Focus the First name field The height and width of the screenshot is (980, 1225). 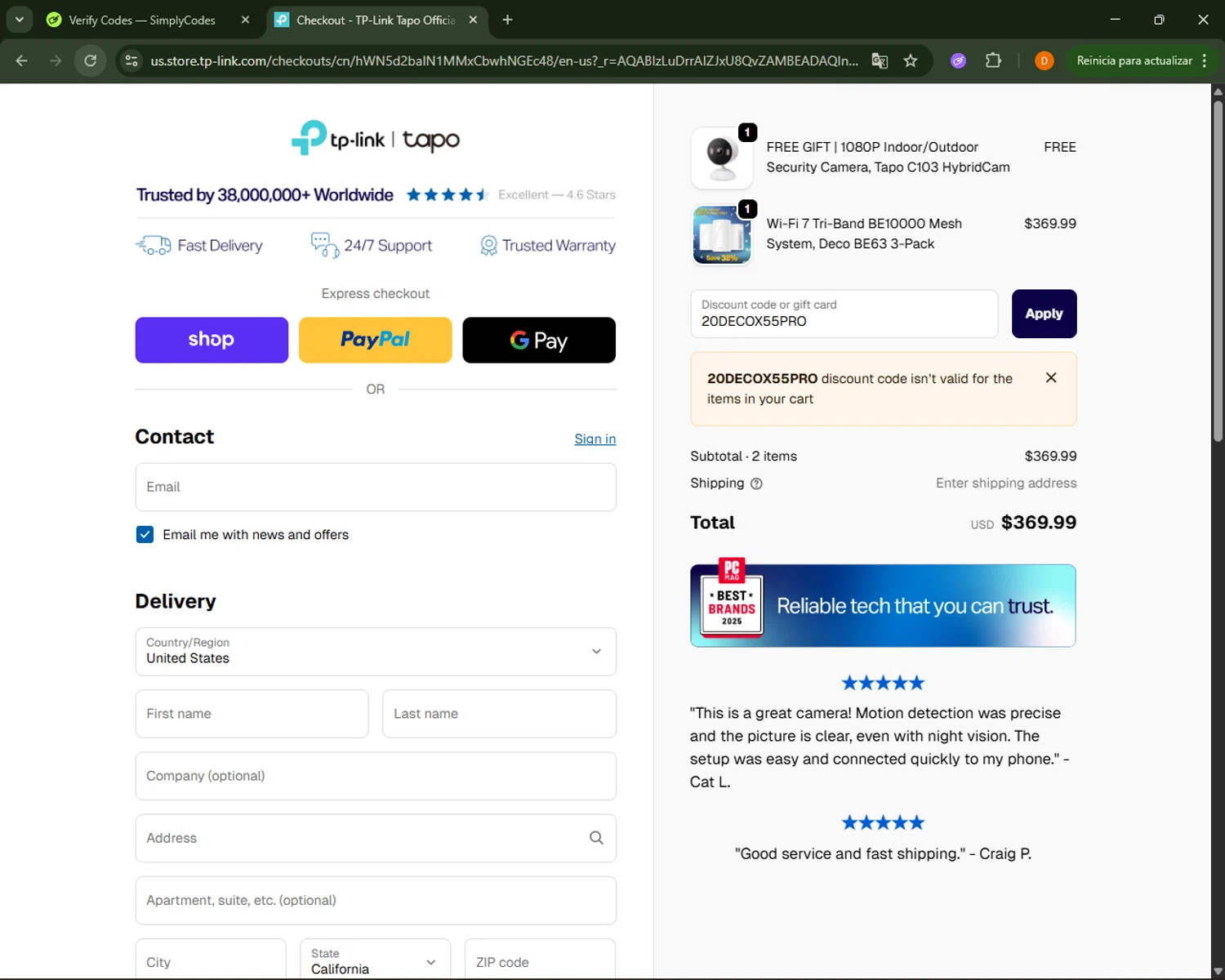tap(252, 714)
